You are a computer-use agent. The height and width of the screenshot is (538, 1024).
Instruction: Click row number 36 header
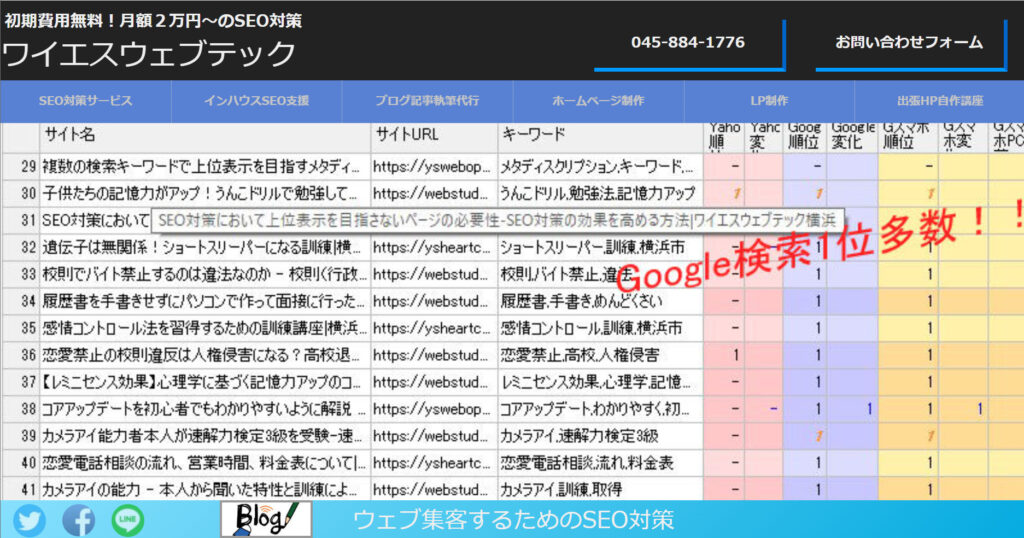click(20, 355)
